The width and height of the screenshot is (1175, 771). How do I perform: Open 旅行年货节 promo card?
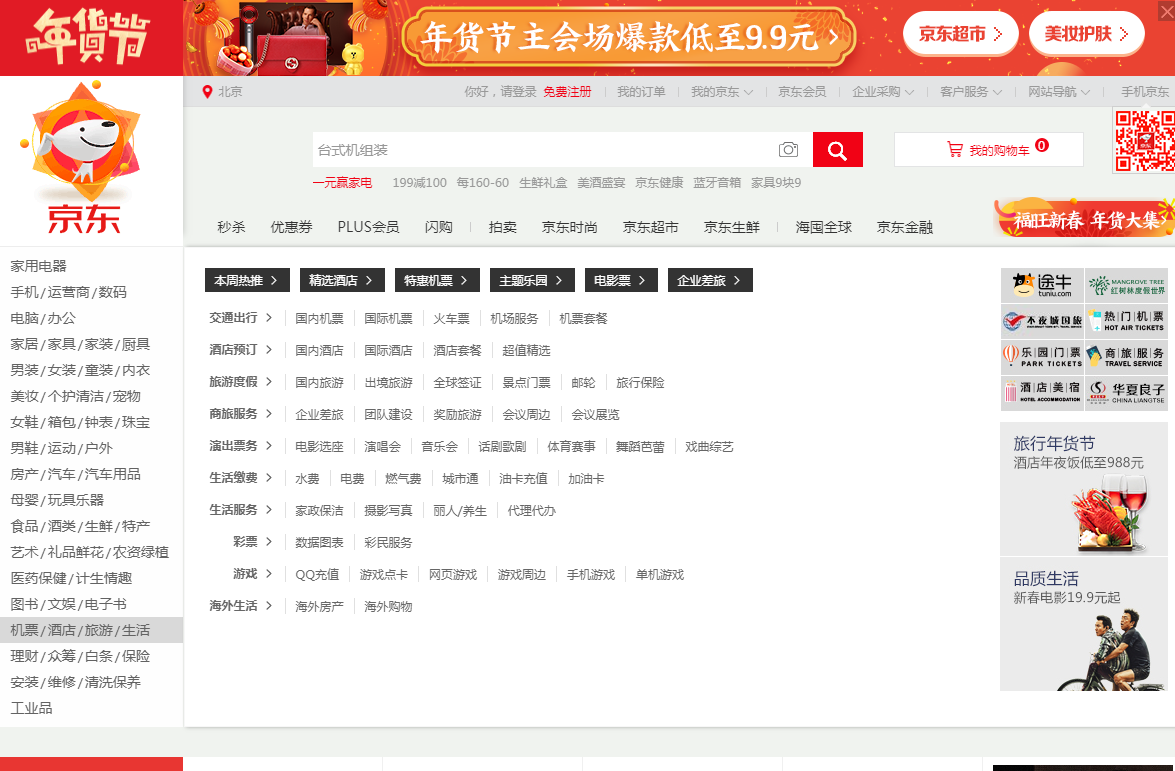tap(1084, 489)
